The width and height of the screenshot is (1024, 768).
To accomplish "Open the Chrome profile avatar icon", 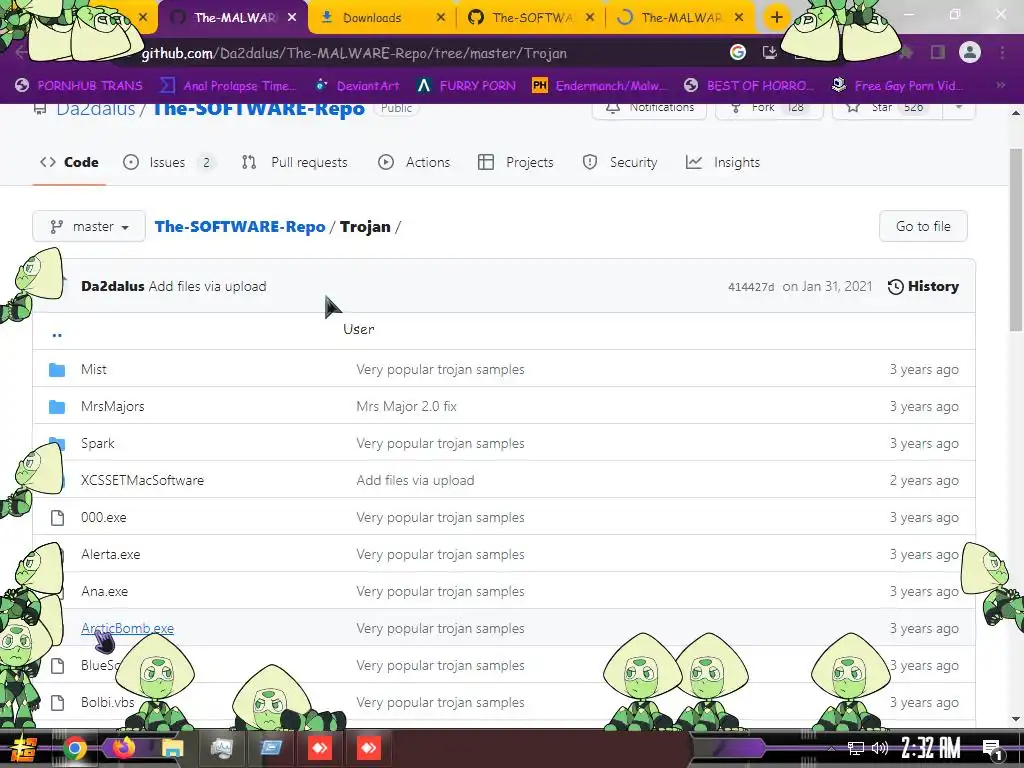I will (970, 52).
